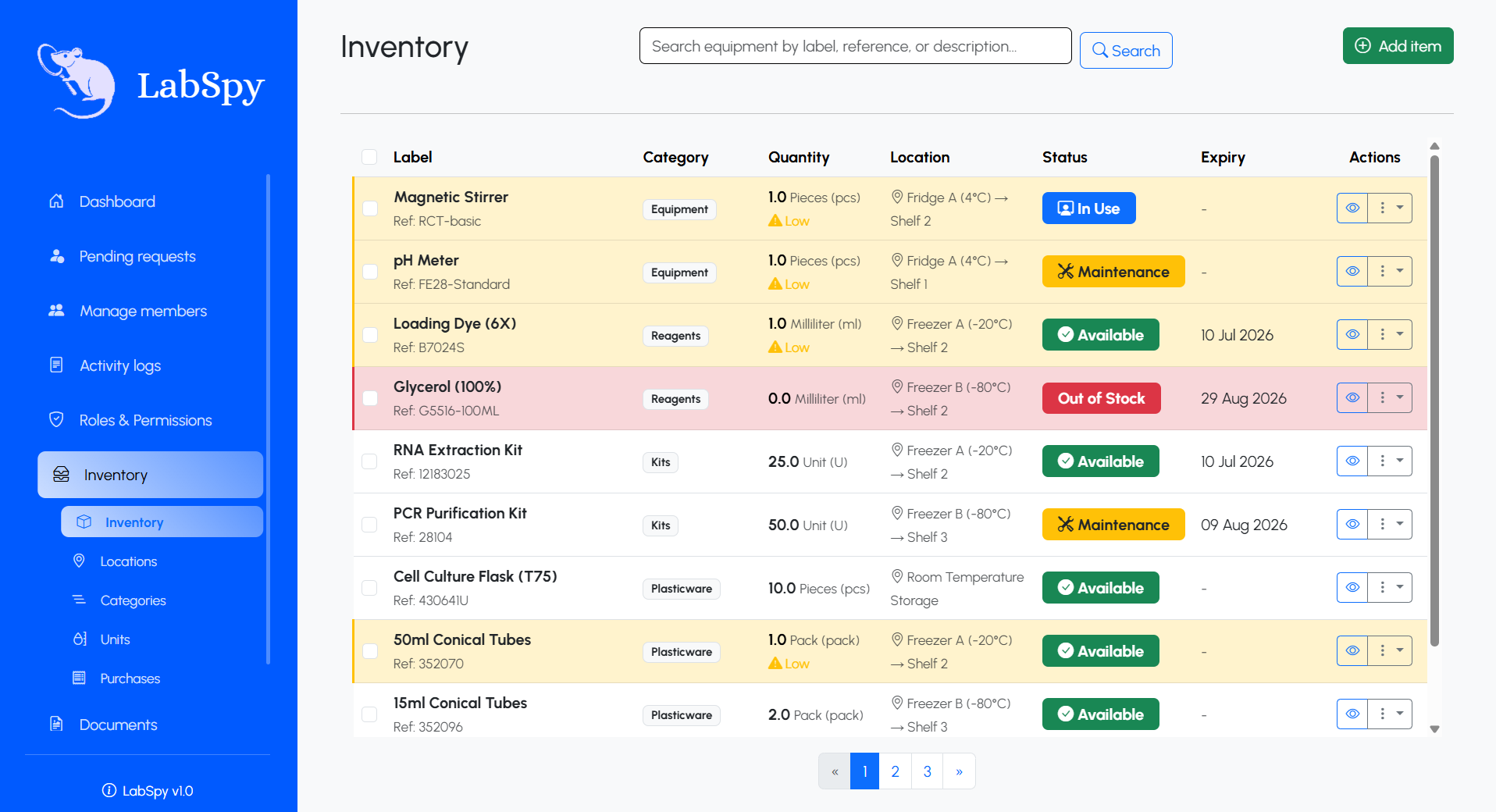The image size is (1496, 812).
Task: View pH Meter details via eye icon
Action: (x=1352, y=271)
